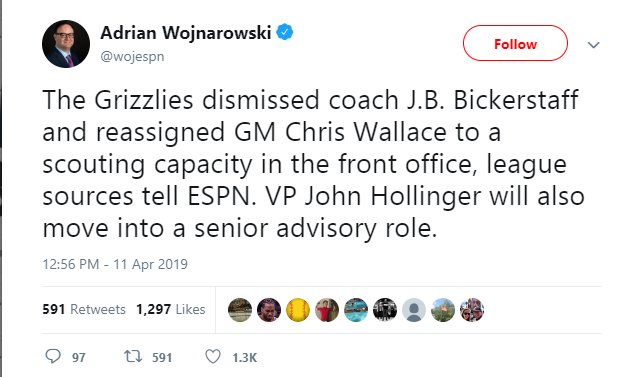641x377 pixels.
Task: Open the 12:56 PM - 11 Apr 2019 timestamp
Action: pyautogui.click(x=115, y=264)
